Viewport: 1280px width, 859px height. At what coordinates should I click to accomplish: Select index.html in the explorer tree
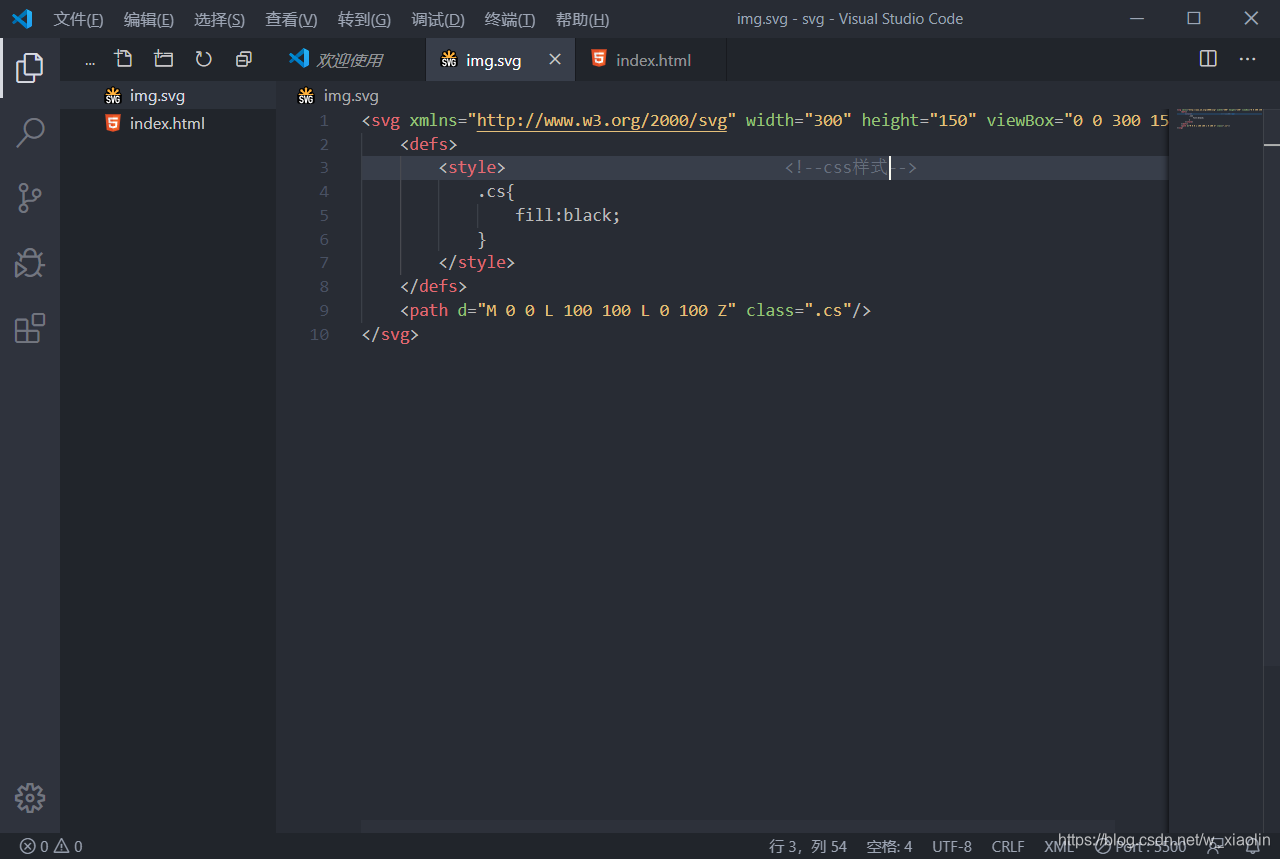tap(168, 123)
